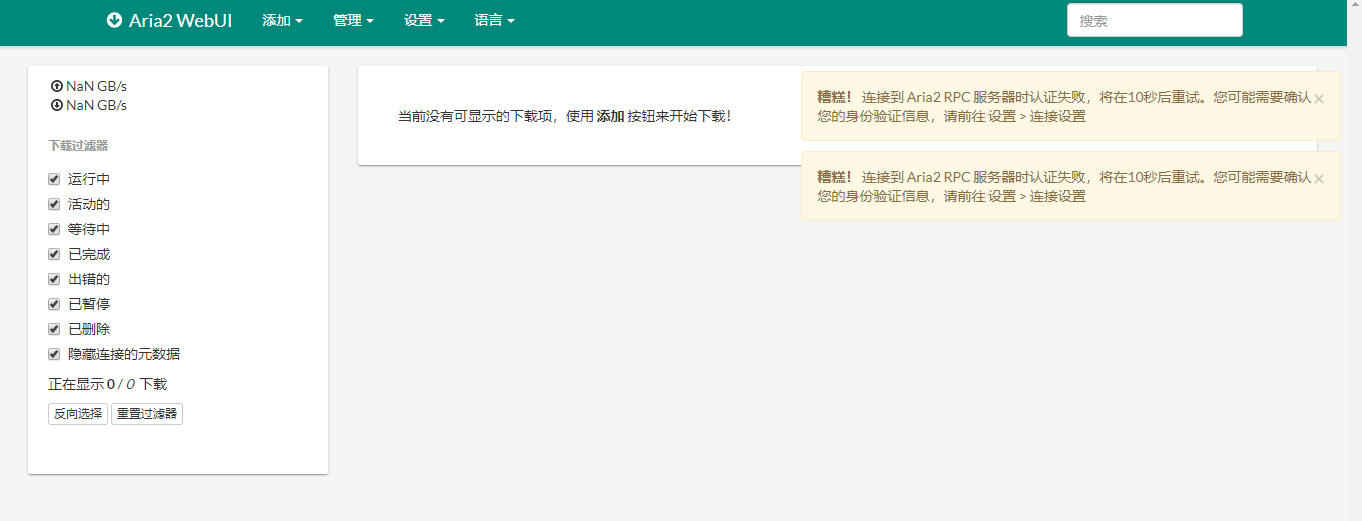Screen dimensions: 1362x521
Task: Click the 当前没有可显示的下载项 message
Action: pyautogui.click(x=565, y=116)
